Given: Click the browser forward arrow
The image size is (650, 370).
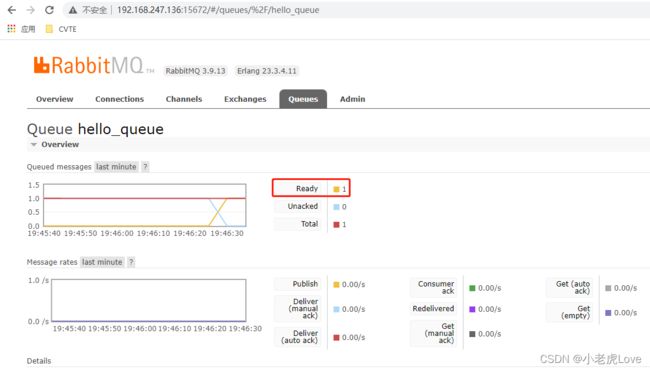Looking at the screenshot, I should click(x=30, y=10).
